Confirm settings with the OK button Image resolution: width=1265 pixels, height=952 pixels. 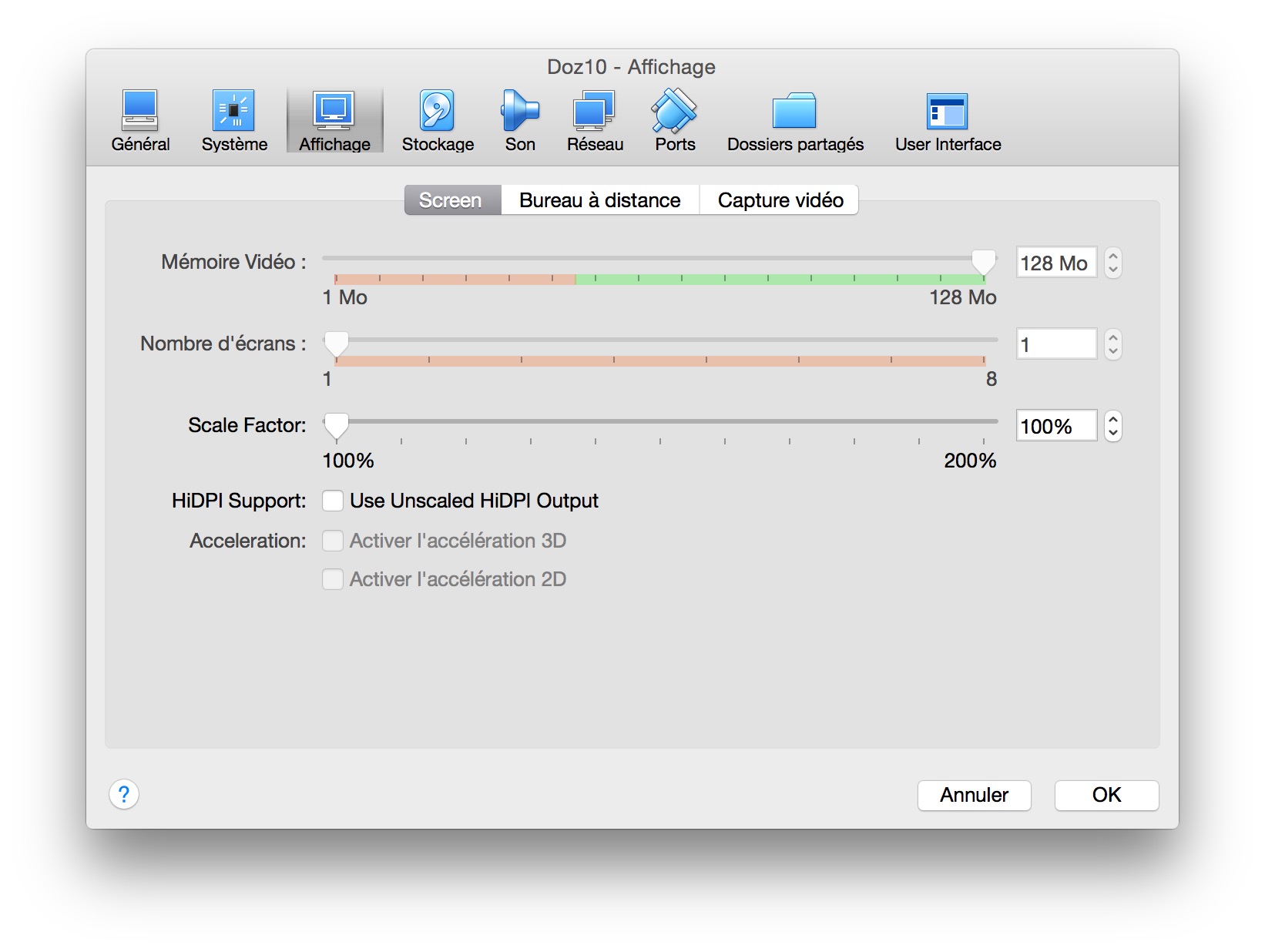[1106, 795]
